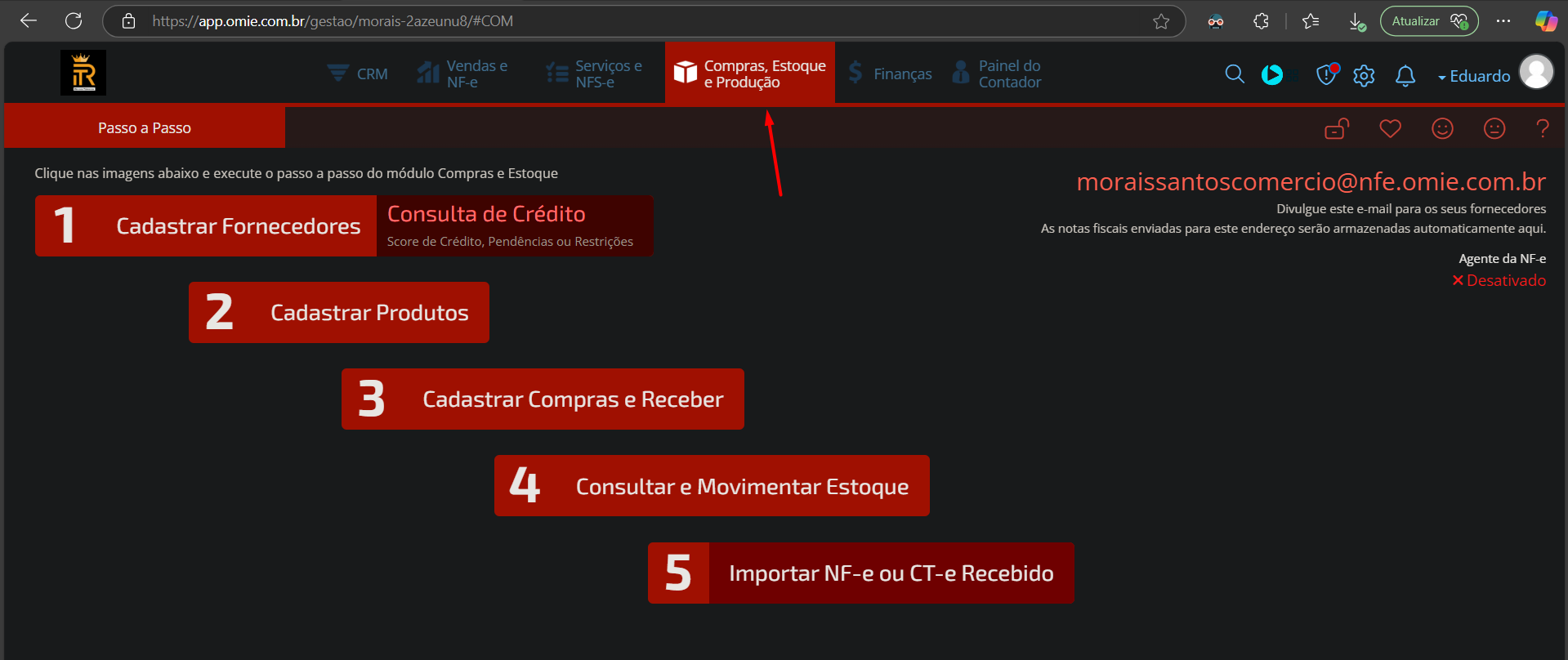
Task: Click the unlock padlock icon
Action: click(1337, 128)
